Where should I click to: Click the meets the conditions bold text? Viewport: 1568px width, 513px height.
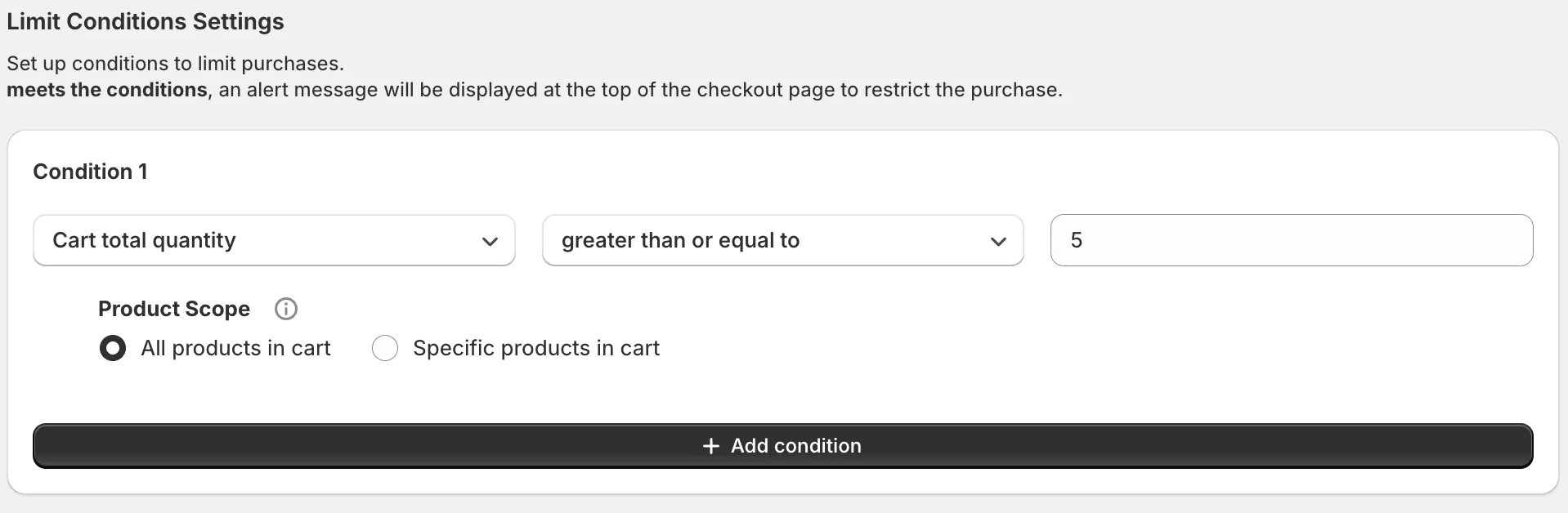pyautogui.click(x=105, y=90)
